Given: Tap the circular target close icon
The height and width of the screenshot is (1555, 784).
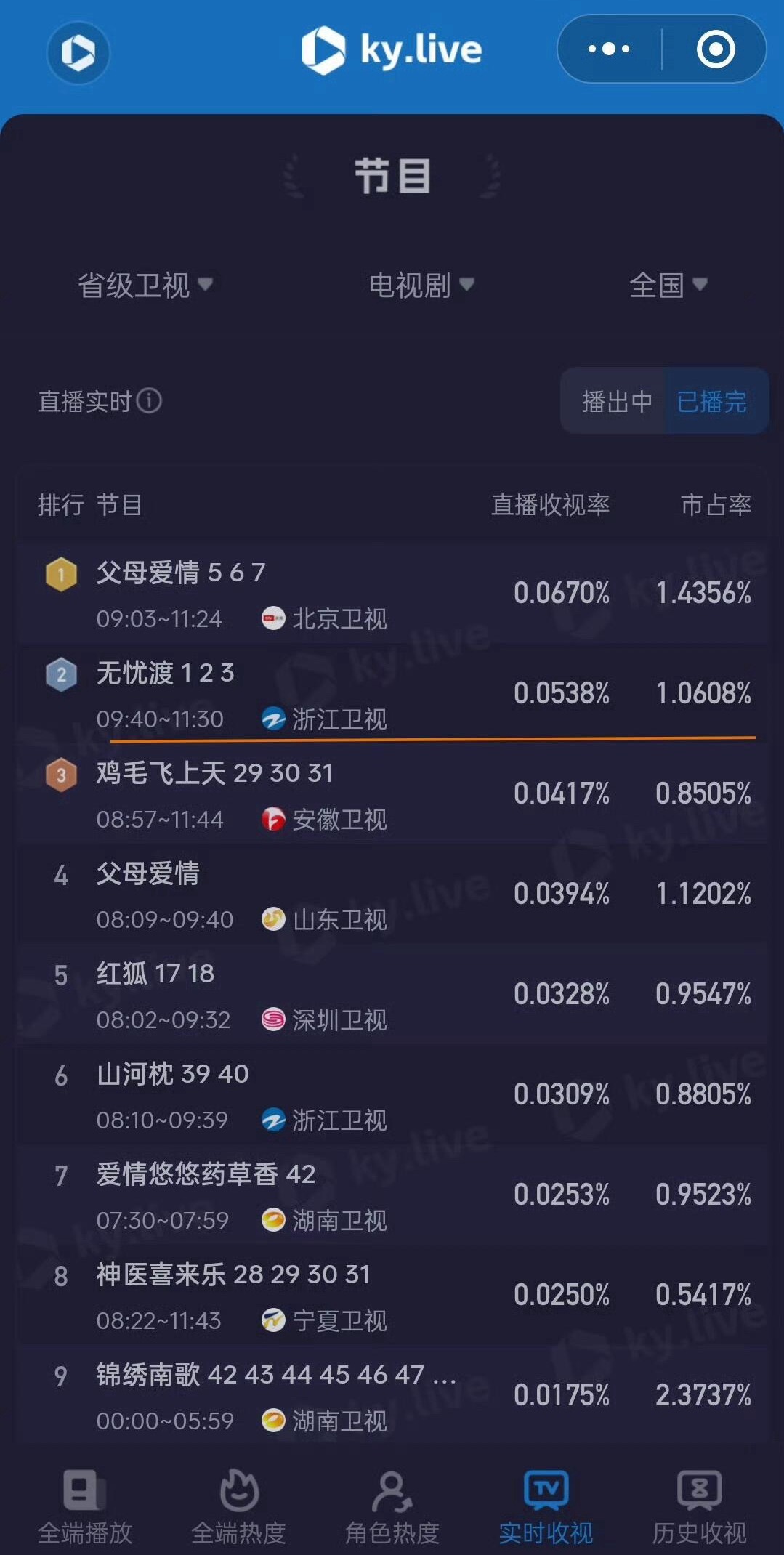Looking at the screenshot, I should (716, 49).
